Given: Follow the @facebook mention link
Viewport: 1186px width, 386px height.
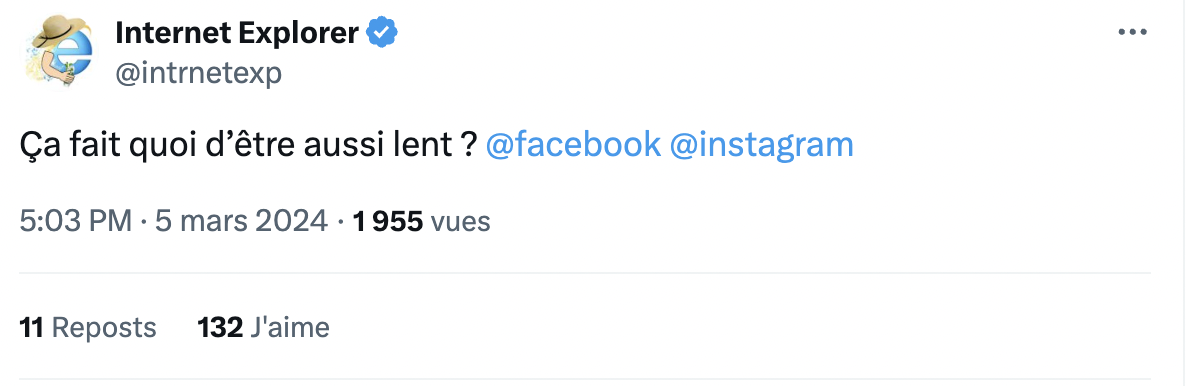Looking at the screenshot, I should (x=573, y=145).
